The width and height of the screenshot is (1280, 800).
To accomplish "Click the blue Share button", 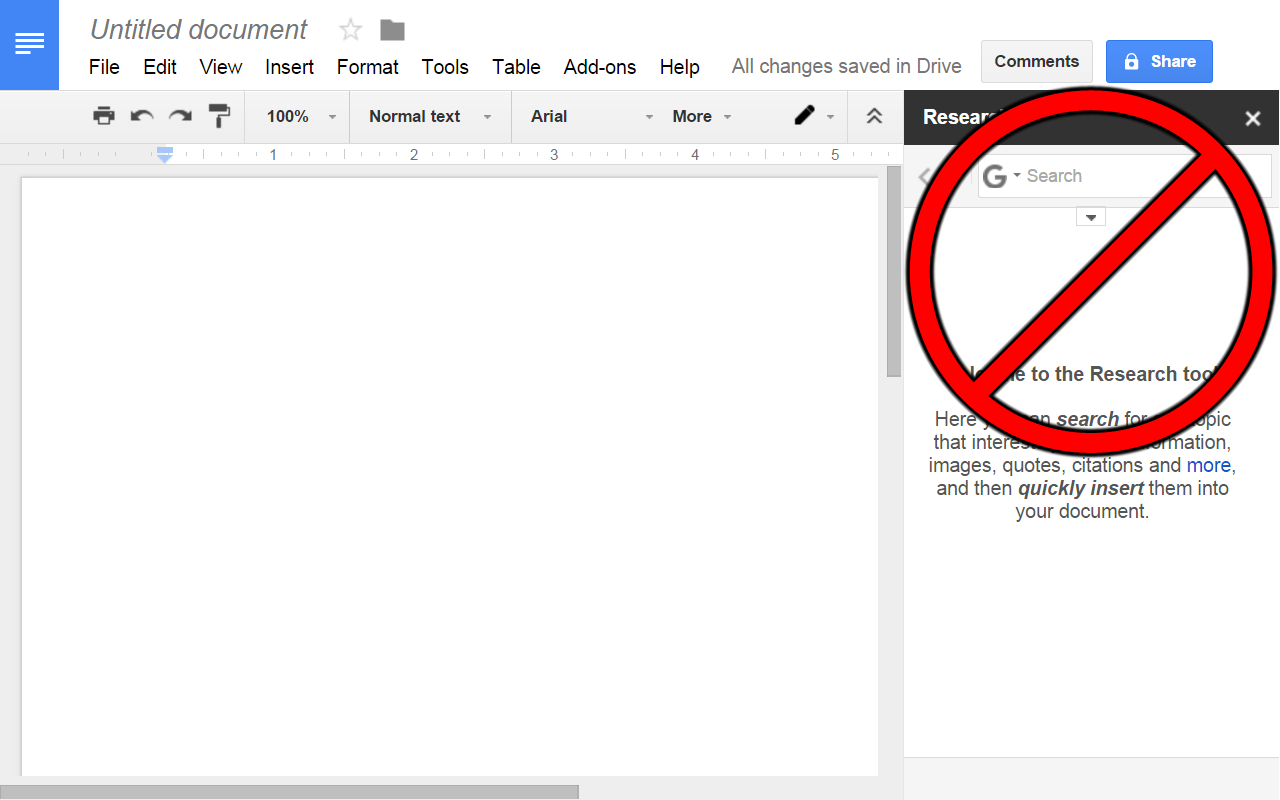I will (1159, 61).
